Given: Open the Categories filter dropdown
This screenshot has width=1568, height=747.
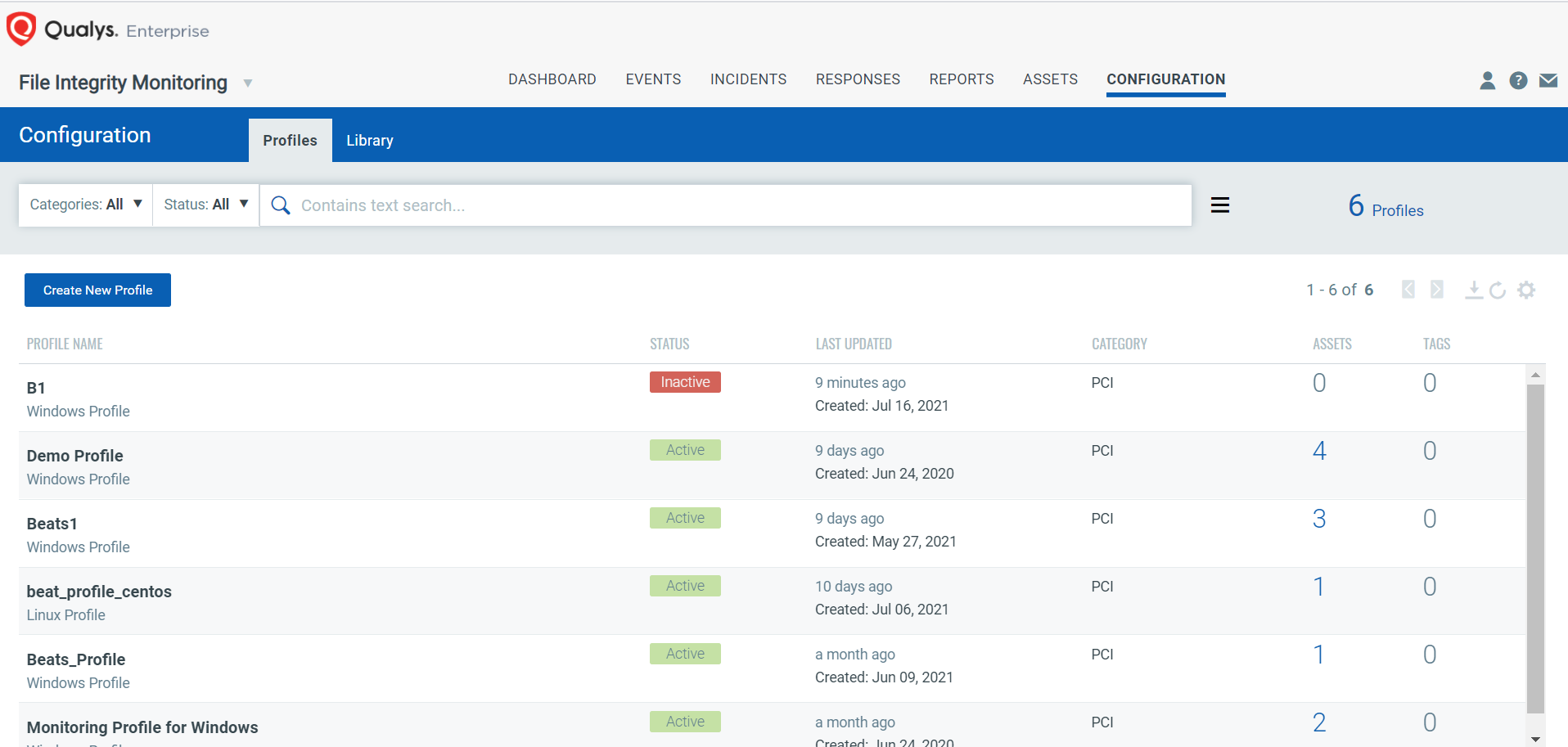Looking at the screenshot, I should [x=85, y=205].
